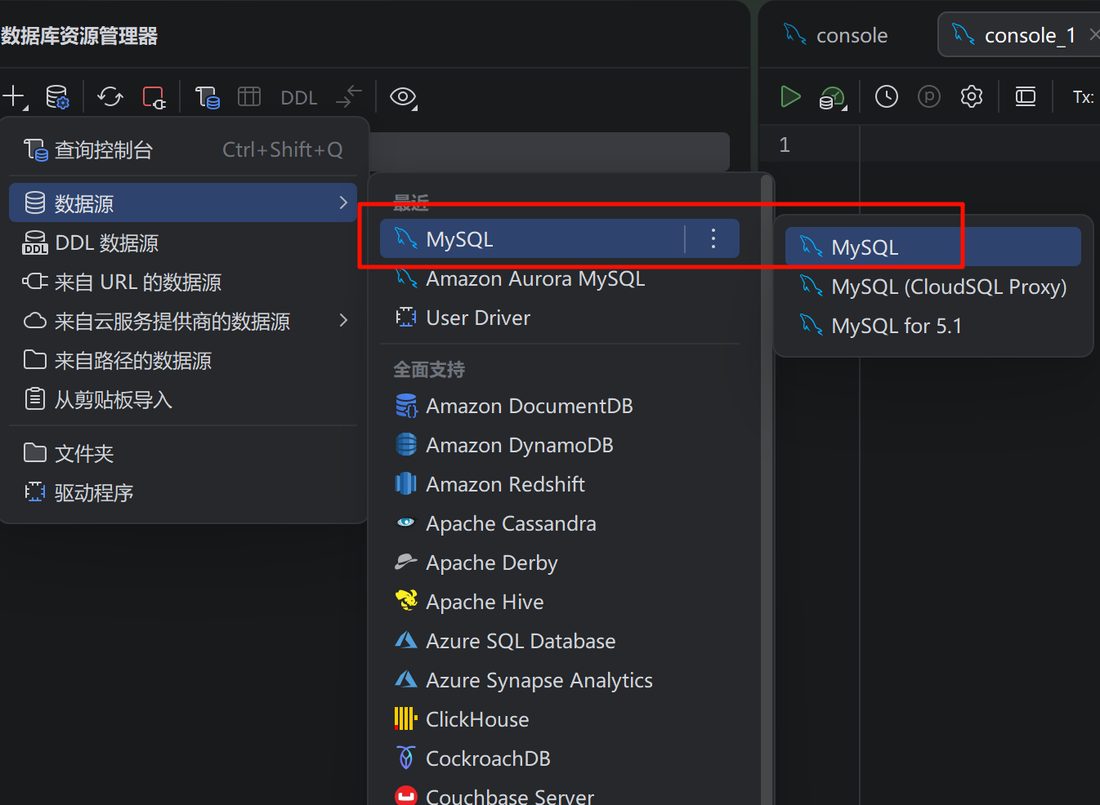Switch to the console tab

(x=836, y=34)
